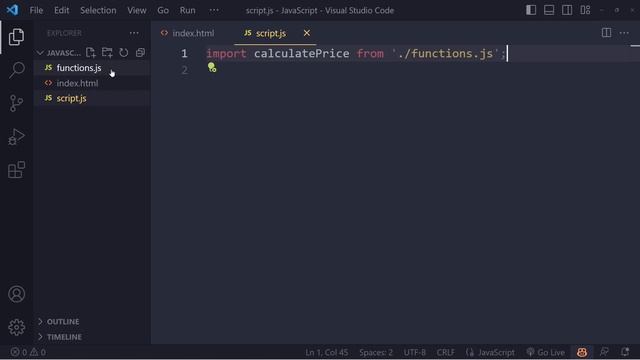Open the View menu
This screenshot has height=360, width=640.
coord(137,10)
